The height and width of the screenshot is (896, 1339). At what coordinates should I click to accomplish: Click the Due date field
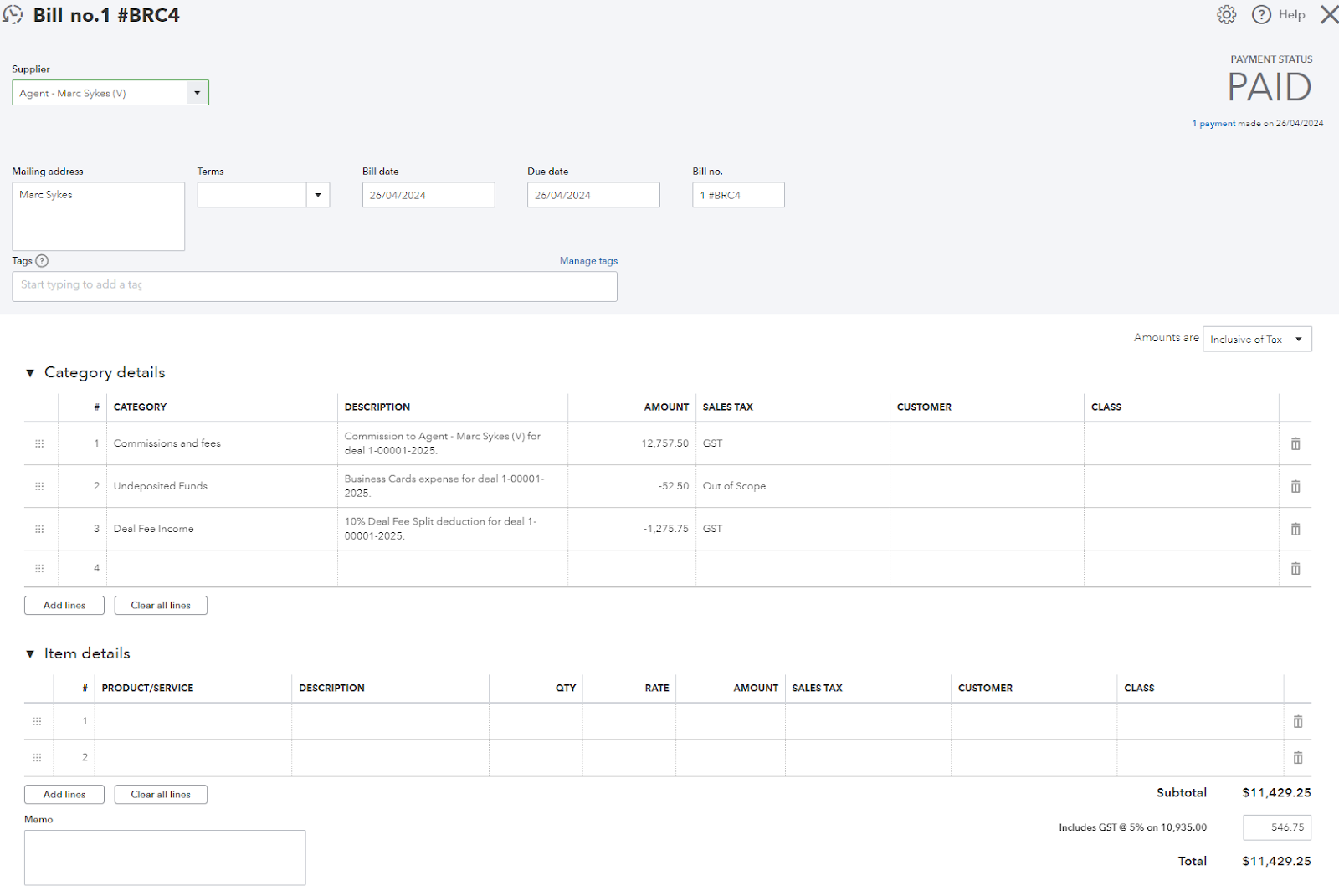tap(593, 195)
